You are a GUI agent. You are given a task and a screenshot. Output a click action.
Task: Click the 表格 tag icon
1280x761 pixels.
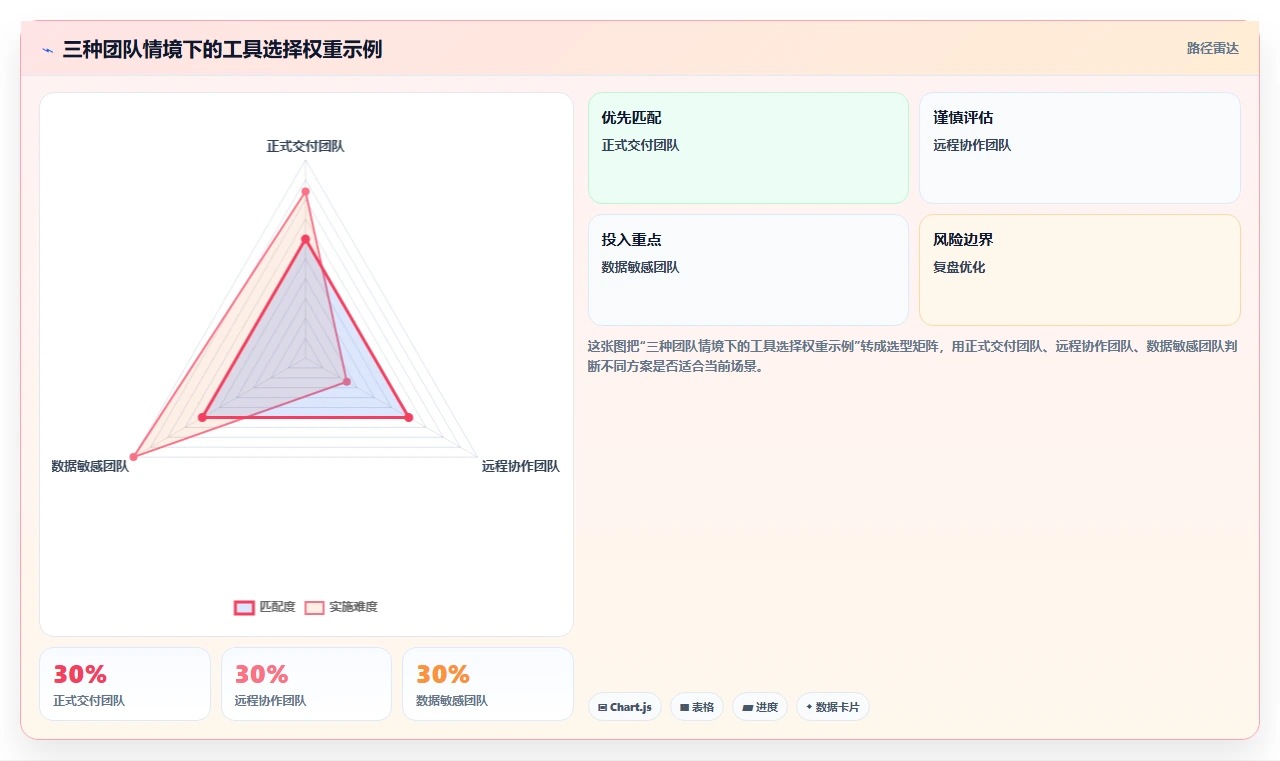pyautogui.click(x=684, y=707)
